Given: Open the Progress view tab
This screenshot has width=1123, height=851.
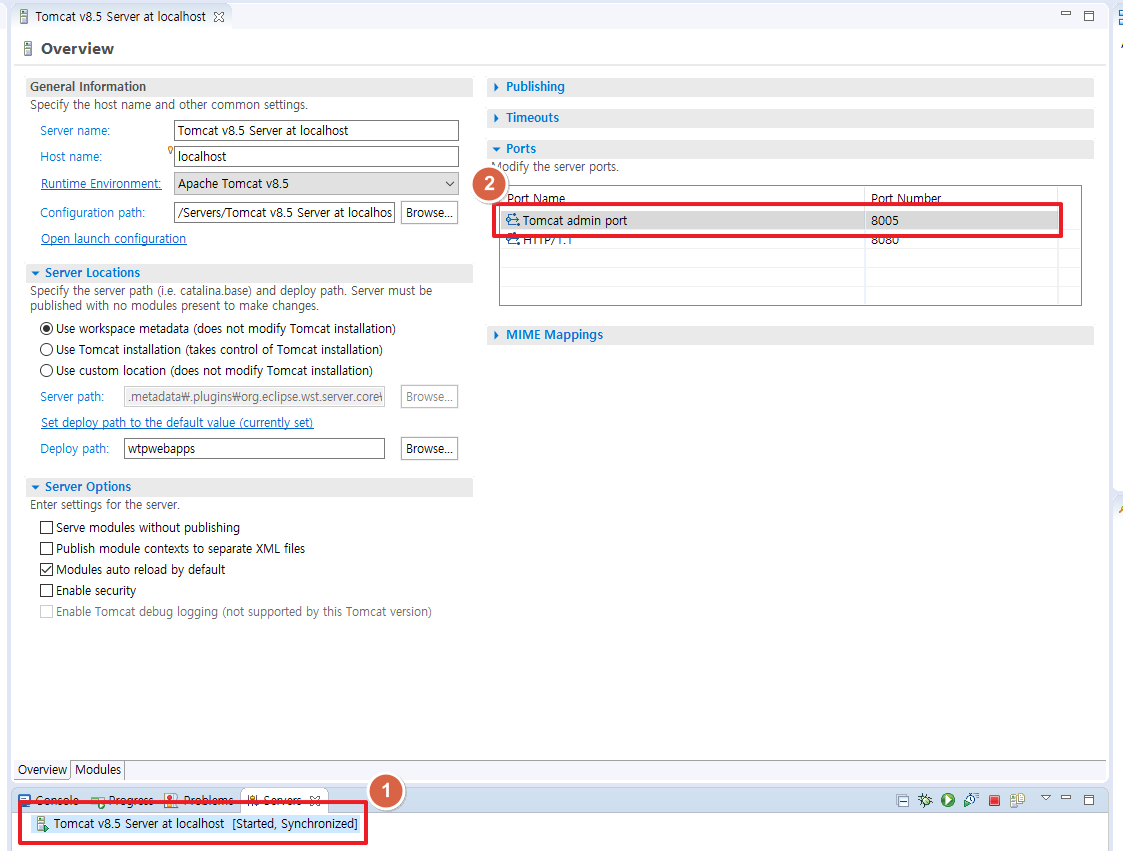Looking at the screenshot, I should (x=122, y=800).
